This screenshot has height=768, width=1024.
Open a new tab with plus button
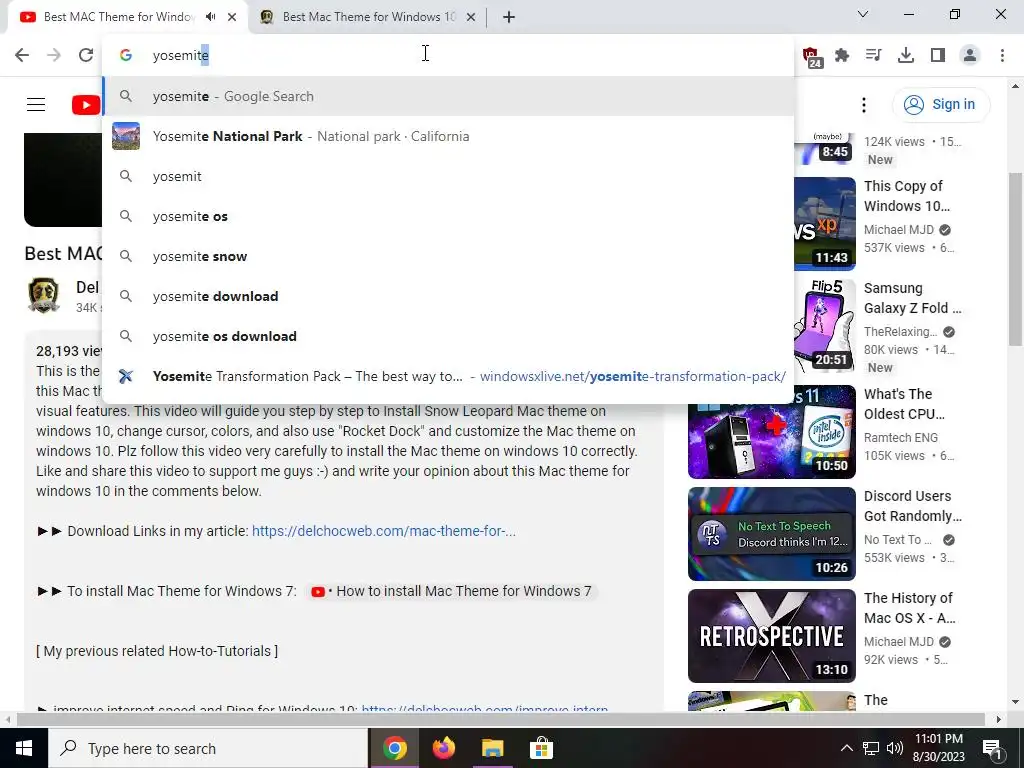point(509,17)
